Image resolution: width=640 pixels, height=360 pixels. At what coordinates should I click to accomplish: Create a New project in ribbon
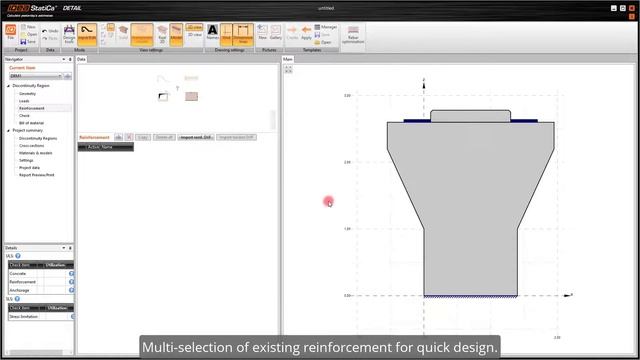pyautogui.click(x=28, y=27)
